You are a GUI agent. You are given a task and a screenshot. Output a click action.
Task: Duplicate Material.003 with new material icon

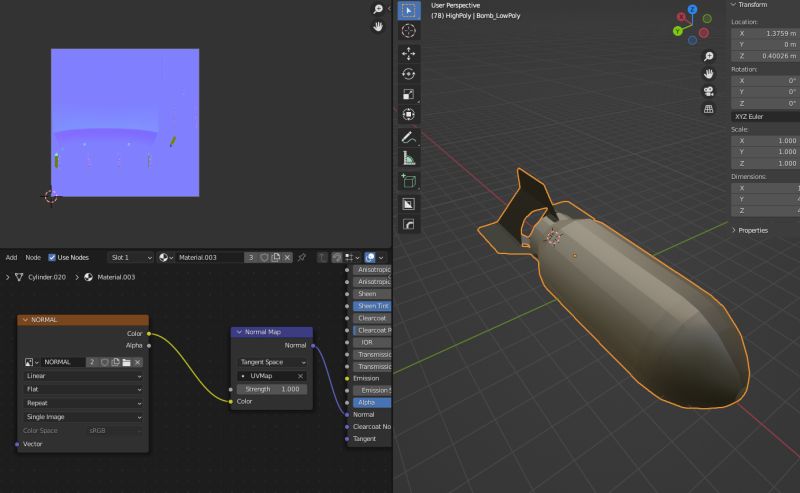(x=276, y=257)
